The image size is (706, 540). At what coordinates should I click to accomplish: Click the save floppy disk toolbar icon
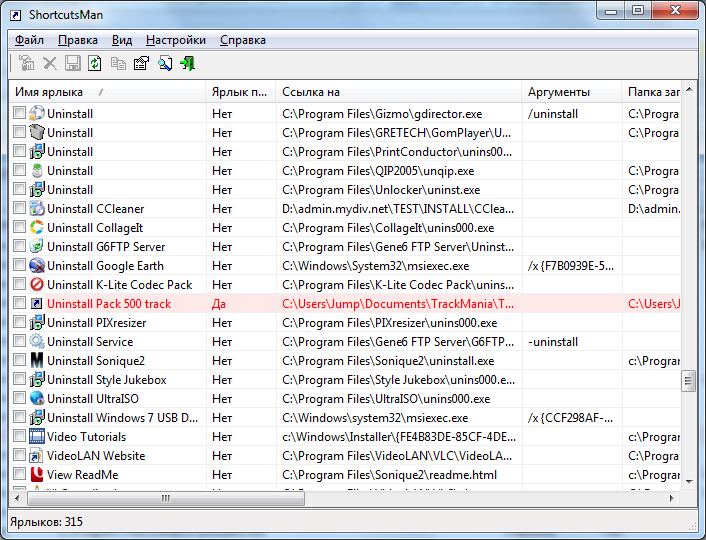(x=72, y=63)
